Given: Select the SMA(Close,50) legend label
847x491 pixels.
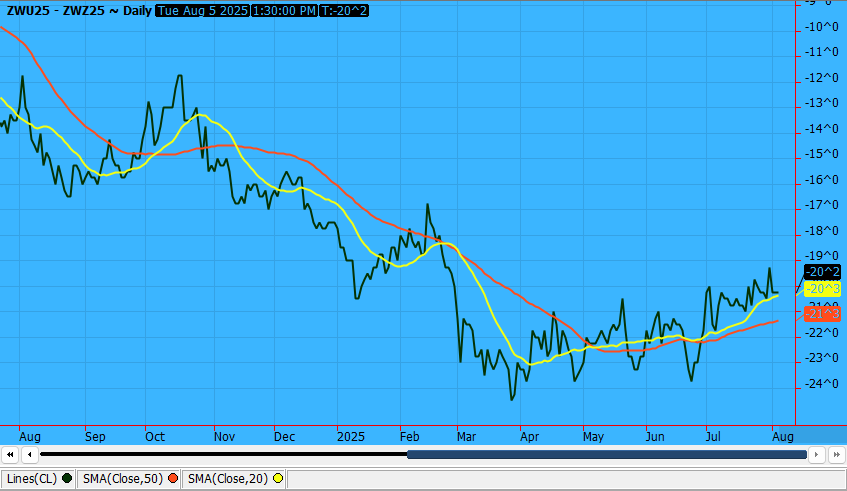Looking at the screenshot, I should coord(125,479).
